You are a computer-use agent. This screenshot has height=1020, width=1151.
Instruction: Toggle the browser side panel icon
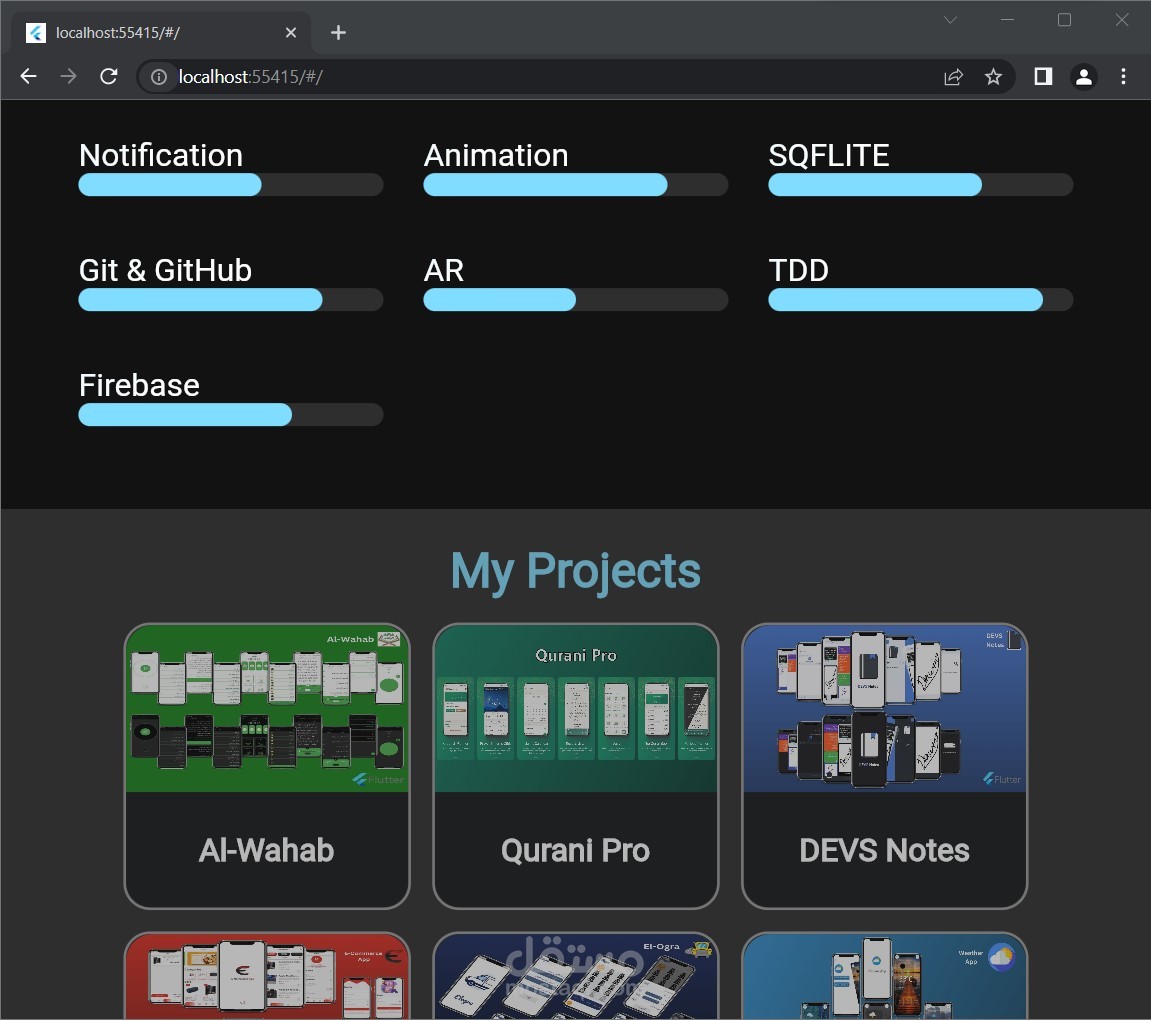pyautogui.click(x=1043, y=76)
